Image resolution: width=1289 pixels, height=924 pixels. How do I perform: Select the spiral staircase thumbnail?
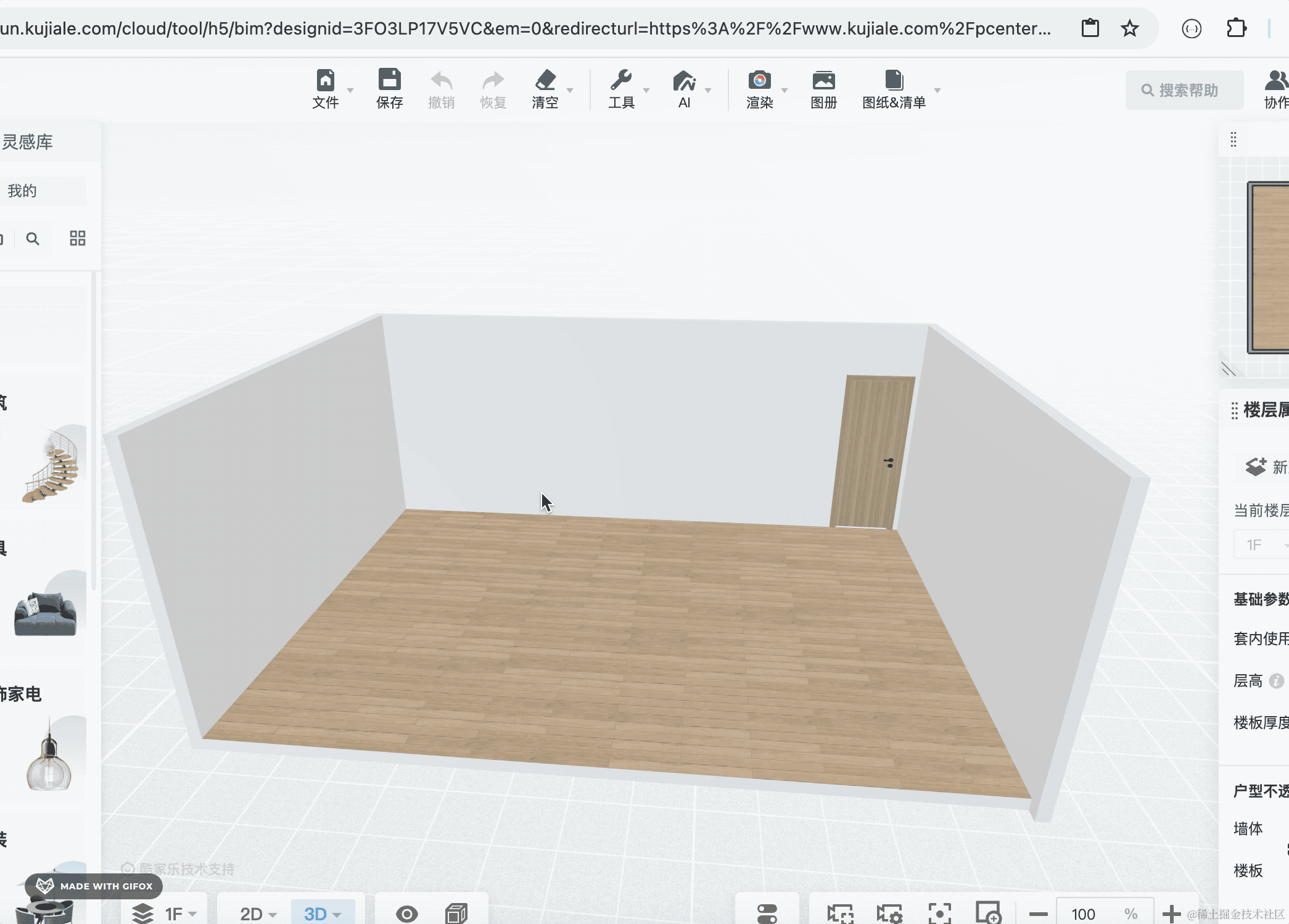pos(51,465)
